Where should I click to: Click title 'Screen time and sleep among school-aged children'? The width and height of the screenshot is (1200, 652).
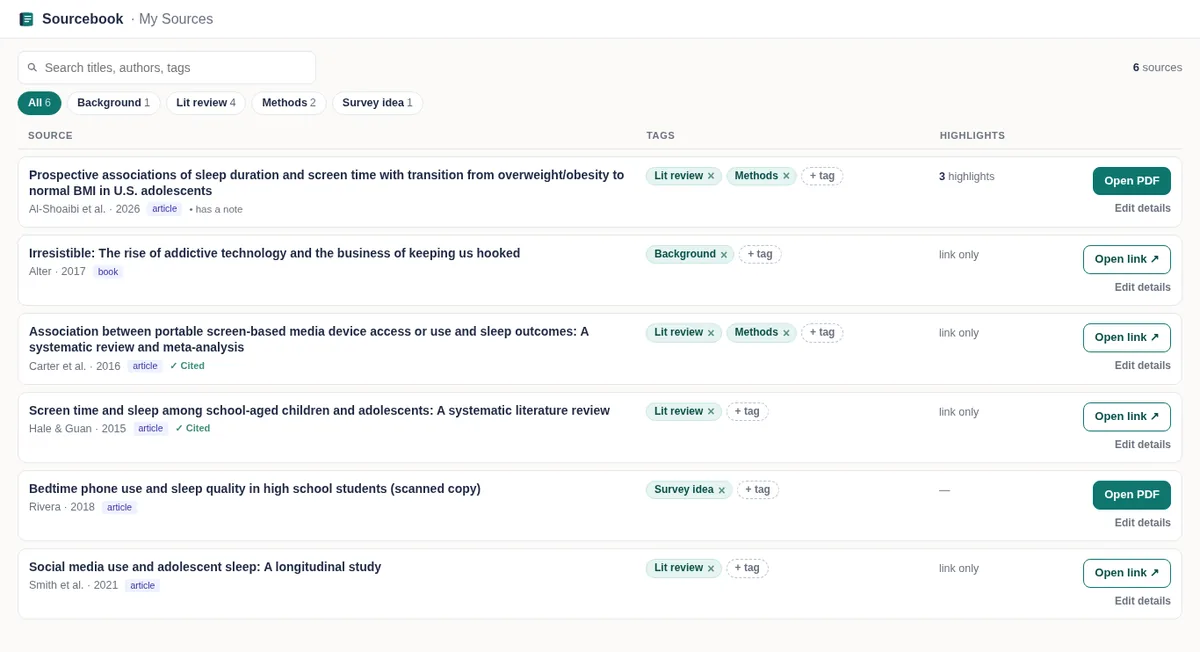(319, 410)
